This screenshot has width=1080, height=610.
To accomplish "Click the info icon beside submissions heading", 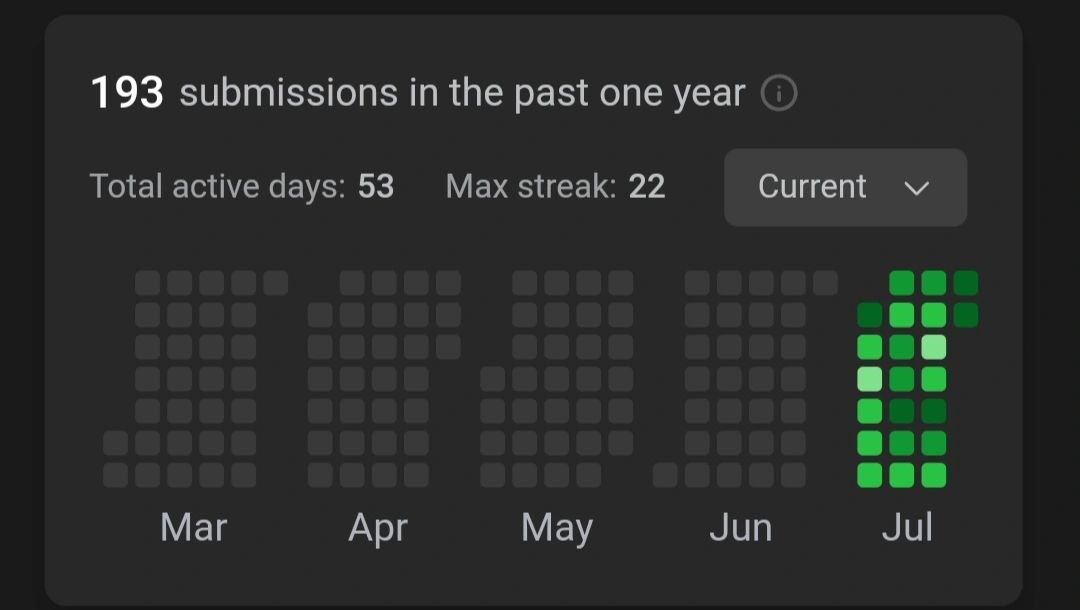I will [x=779, y=93].
